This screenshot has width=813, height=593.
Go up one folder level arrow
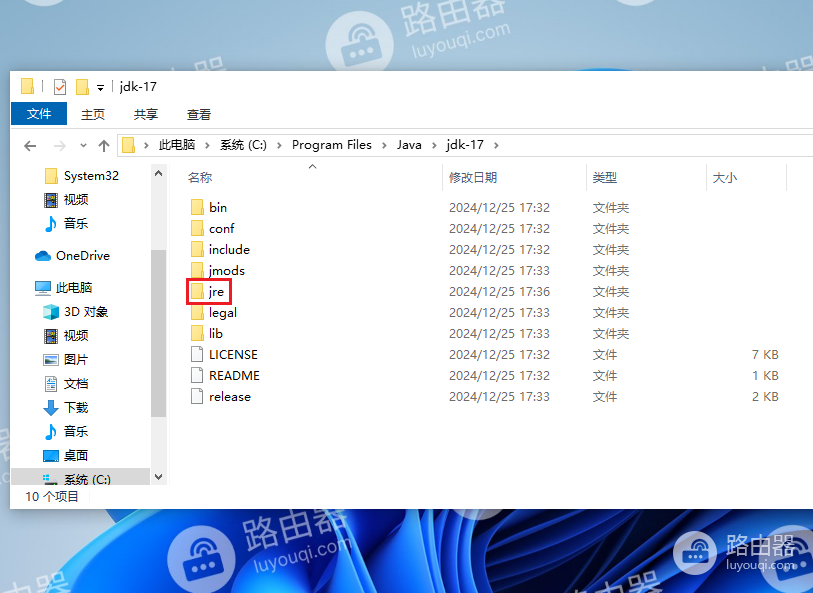(x=104, y=146)
